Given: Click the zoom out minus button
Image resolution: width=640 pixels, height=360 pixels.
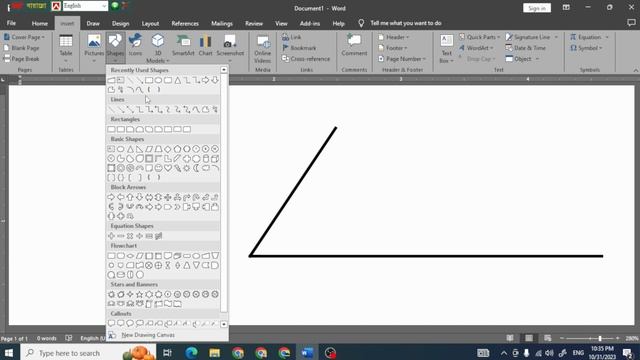Looking at the screenshot, I should [562, 338].
